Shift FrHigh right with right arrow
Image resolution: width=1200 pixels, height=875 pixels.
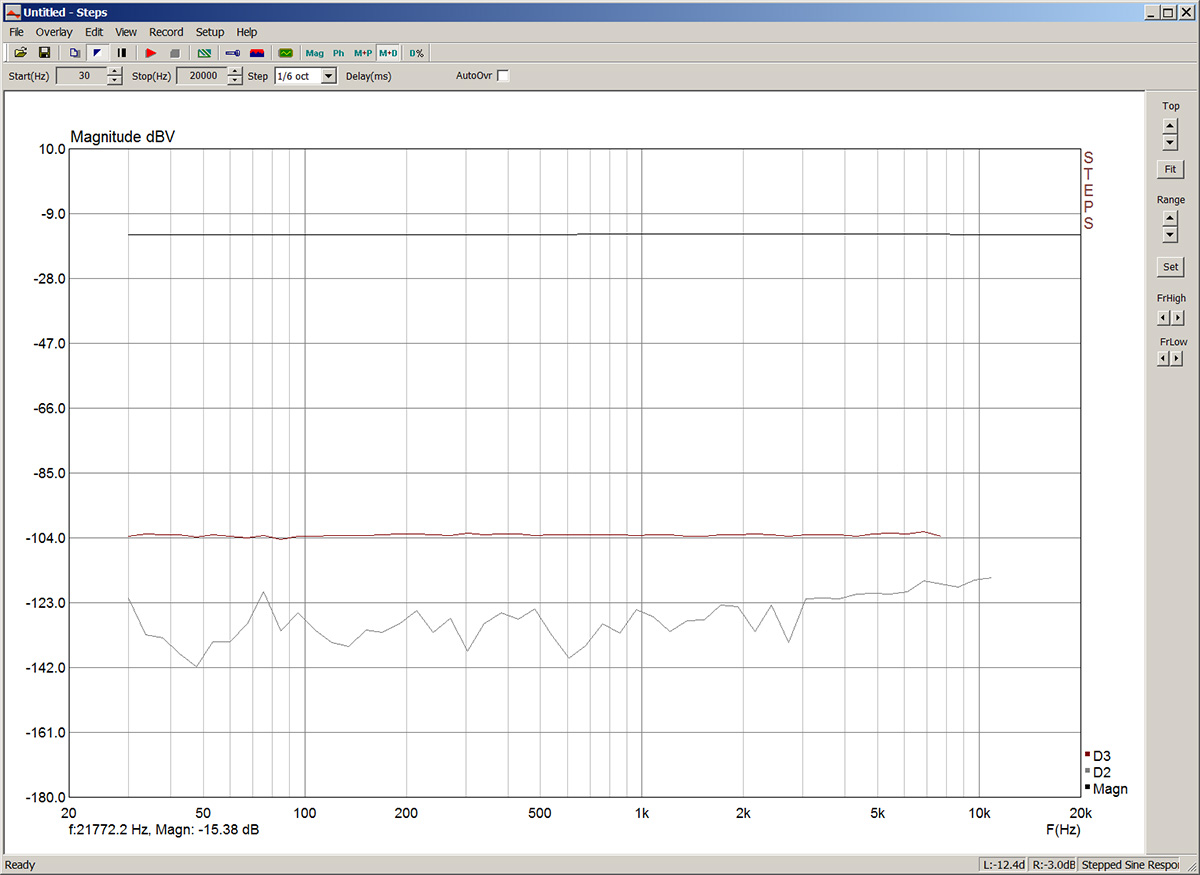(1177, 318)
